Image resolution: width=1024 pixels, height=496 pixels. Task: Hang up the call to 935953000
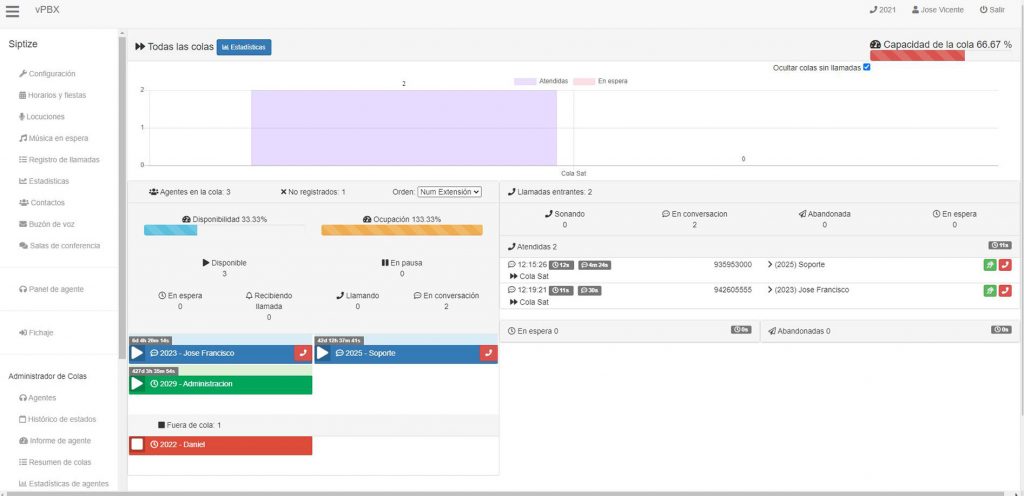coord(1005,265)
